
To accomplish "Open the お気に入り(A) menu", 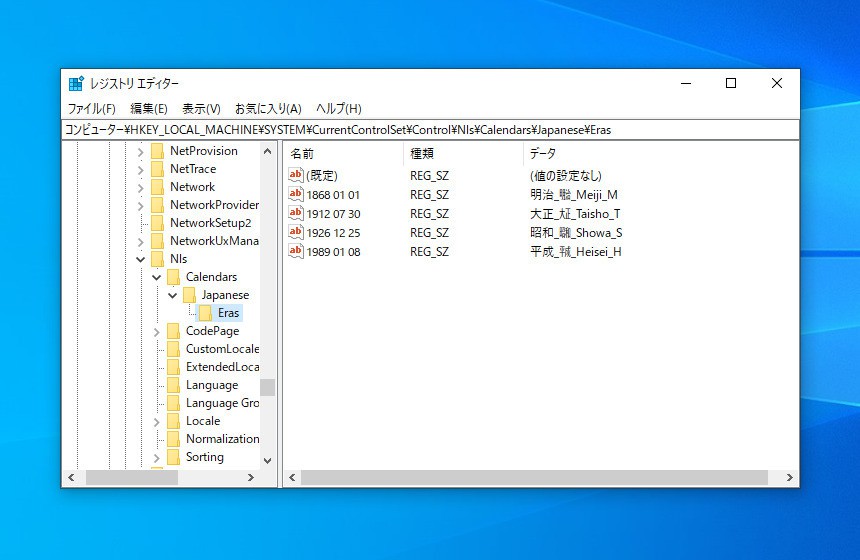I will [x=268, y=108].
